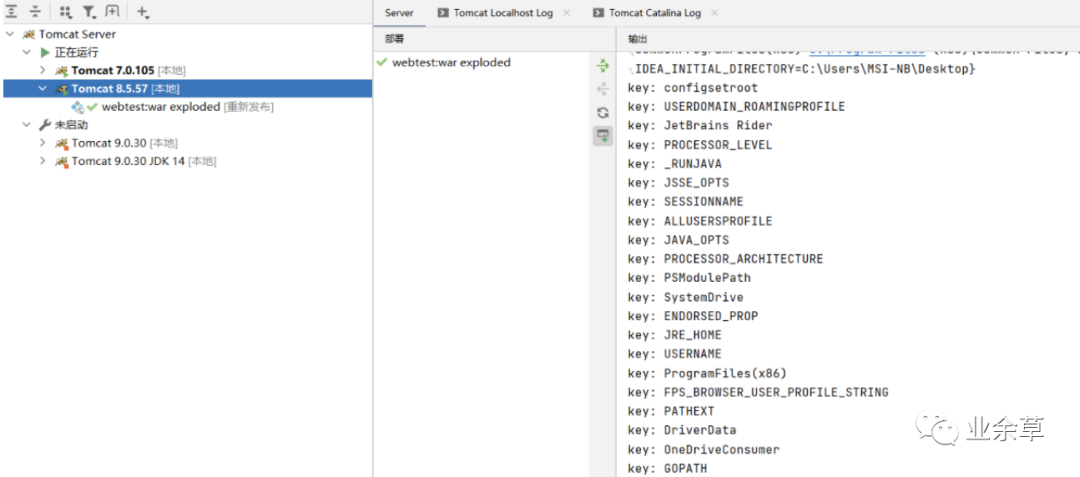
Task: Click the Tomcat 8.5.57 cat icon
Action: 61,89
